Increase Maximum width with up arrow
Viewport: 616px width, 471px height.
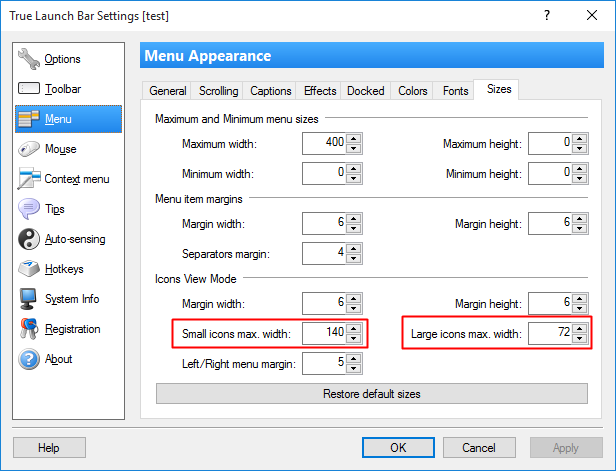click(354, 139)
